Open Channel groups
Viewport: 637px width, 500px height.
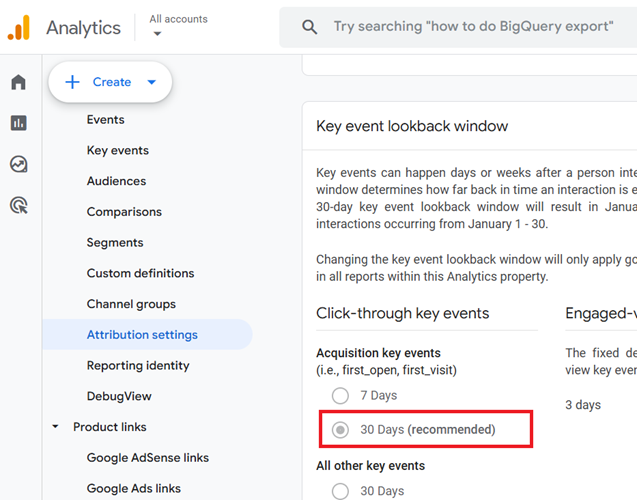coord(131,304)
